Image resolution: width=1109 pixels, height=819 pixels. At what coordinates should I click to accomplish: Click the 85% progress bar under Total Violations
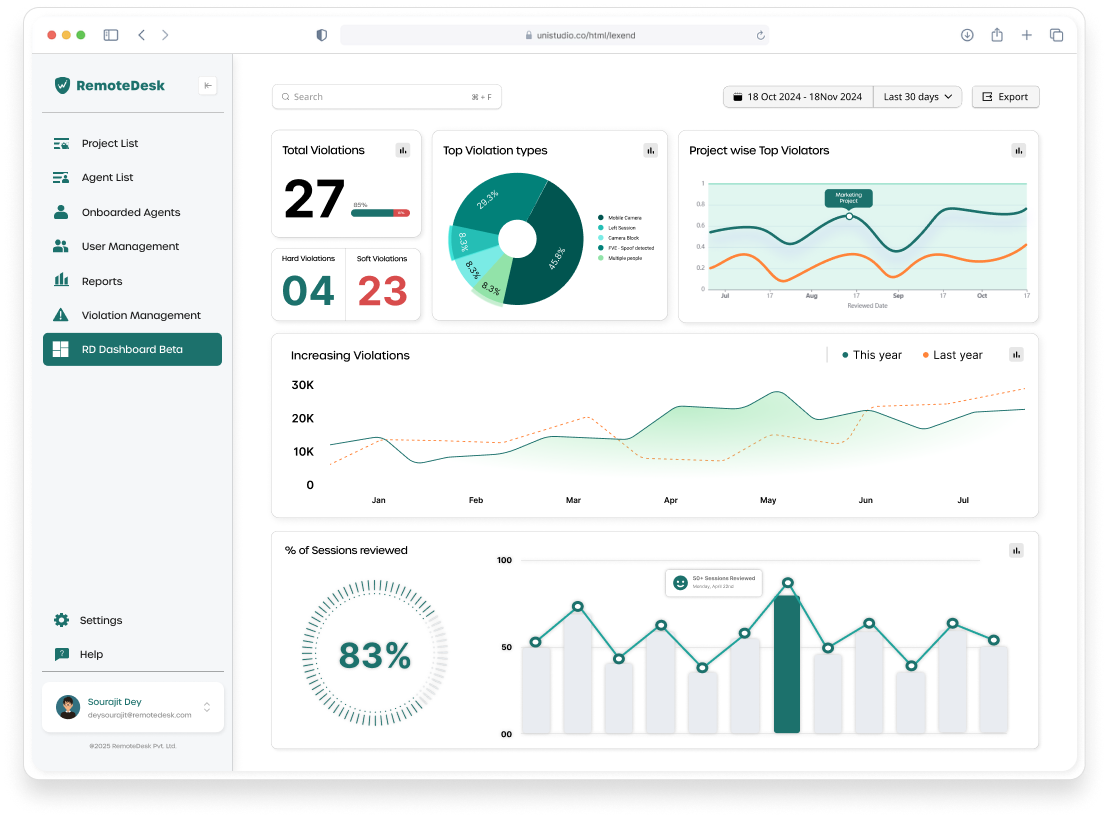380,210
